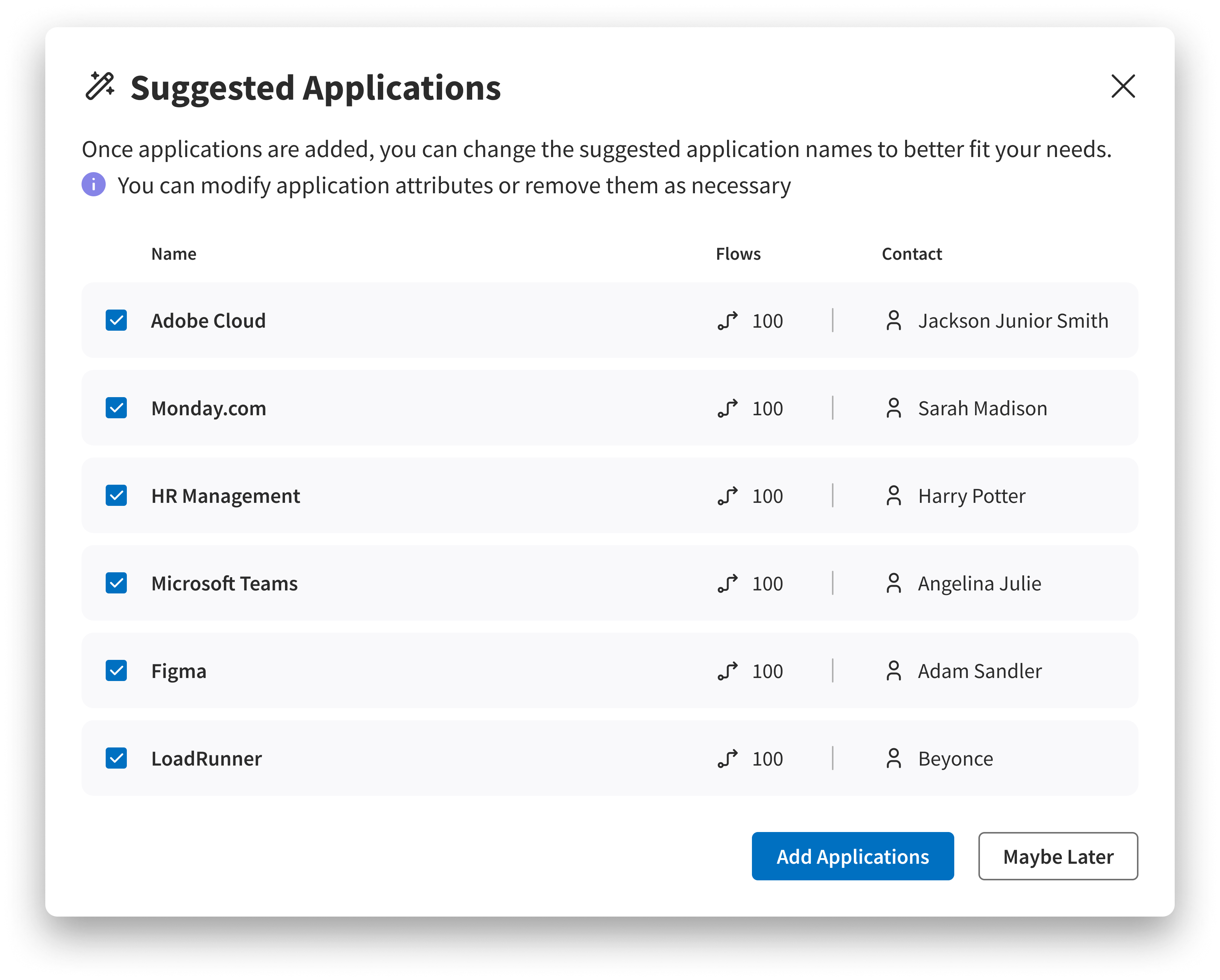This screenshot has height=980, width=1220.
Task: Untick the Figma checkbox
Action: tap(116, 670)
